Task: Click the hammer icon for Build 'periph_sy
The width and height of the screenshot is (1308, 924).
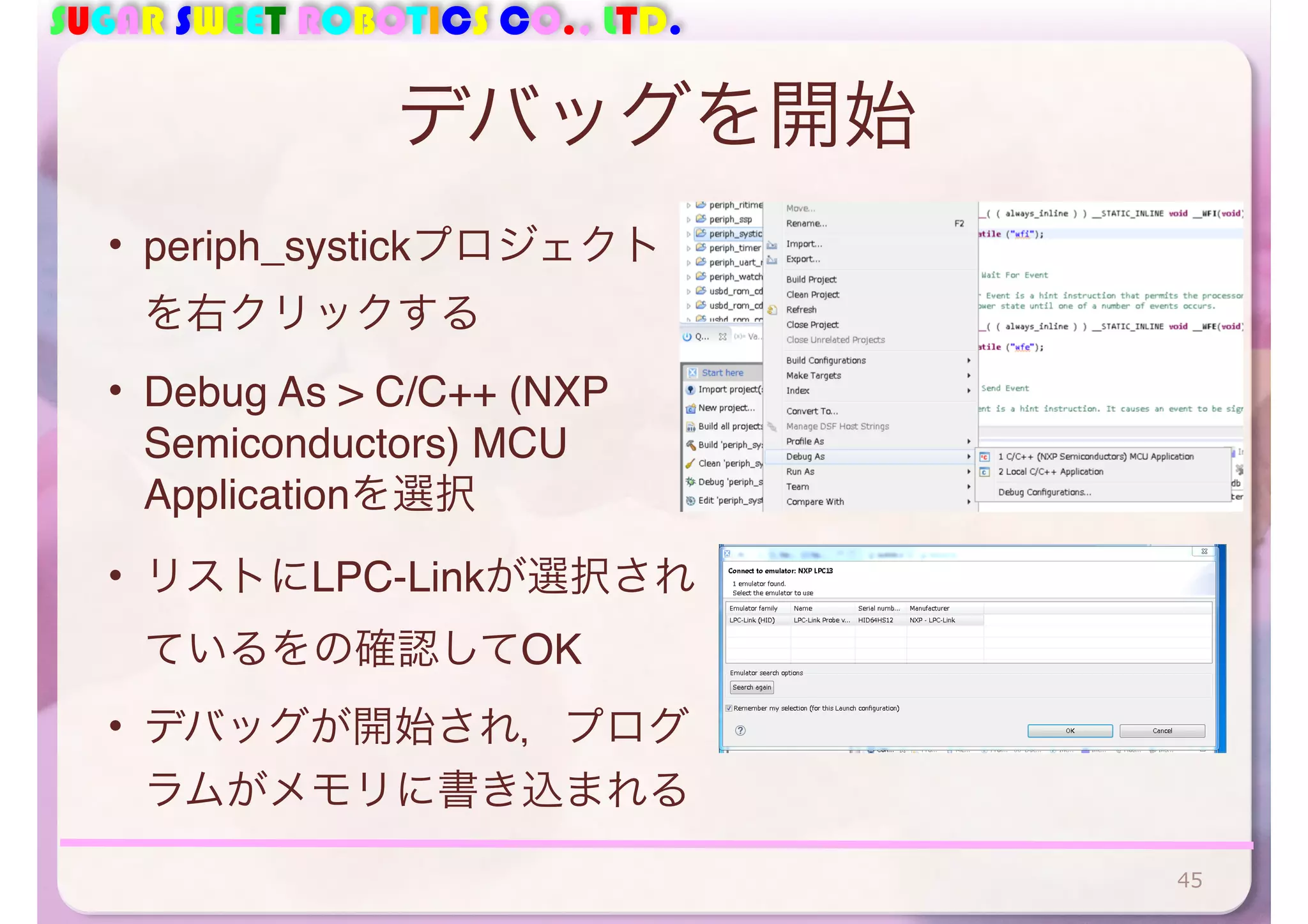Action: coord(690,445)
